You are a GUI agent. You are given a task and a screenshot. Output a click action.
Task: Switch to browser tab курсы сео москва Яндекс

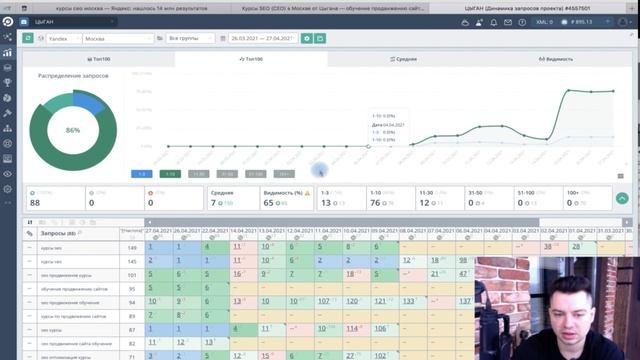[x=131, y=8]
